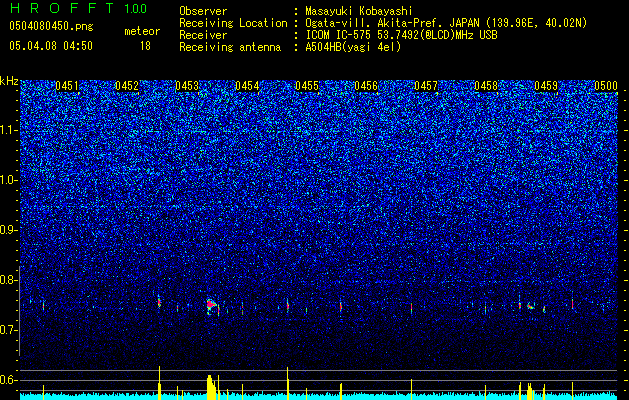629x400 pixels.
Task: Click the 0451 time marker
Action: 67,86
